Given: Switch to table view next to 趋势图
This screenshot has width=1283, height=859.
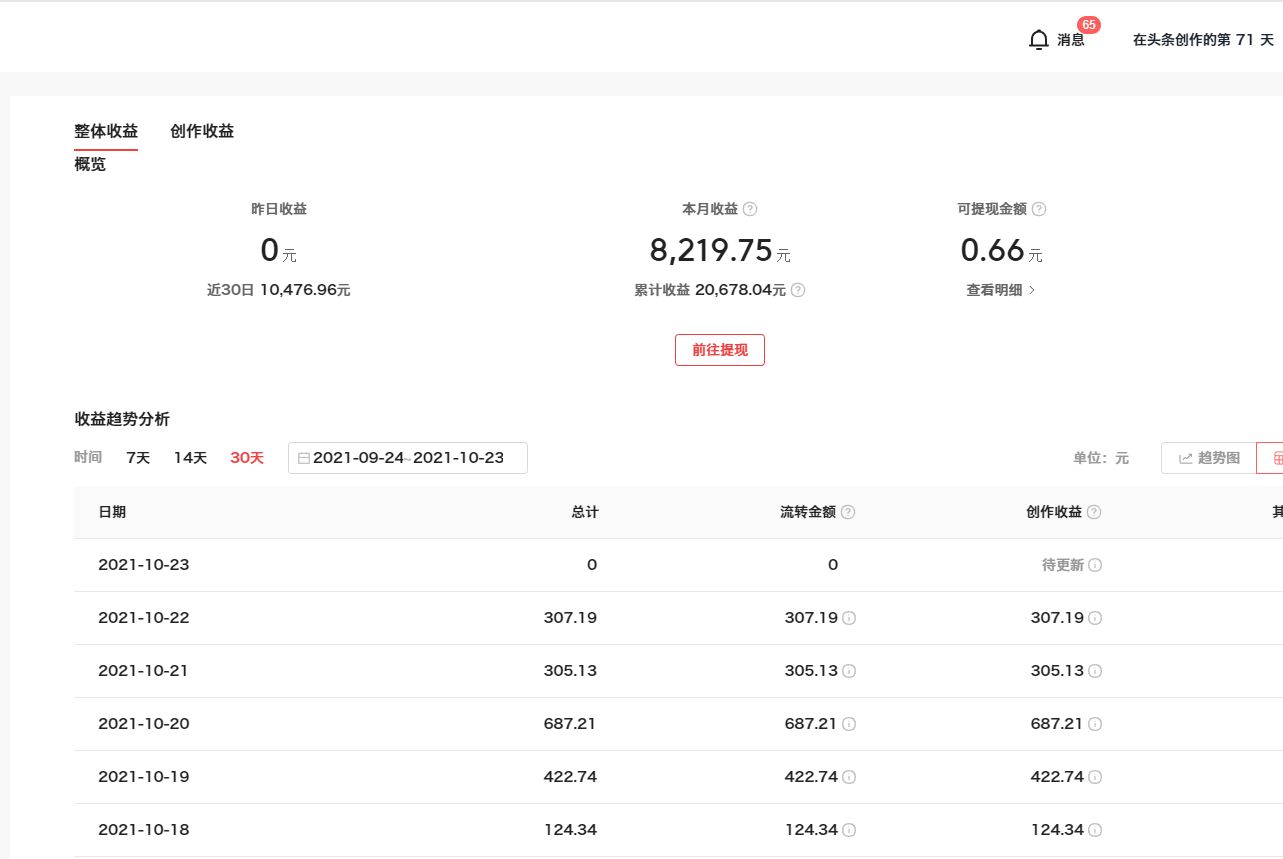Looking at the screenshot, I should 1272,458.
